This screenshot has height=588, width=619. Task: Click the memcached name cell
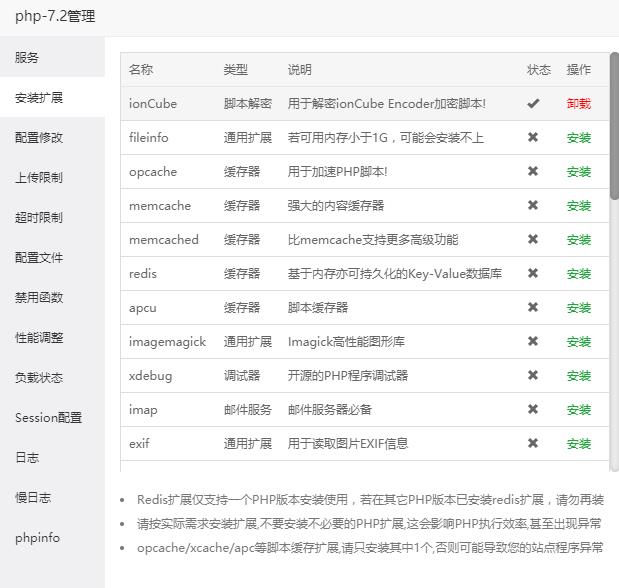(x=164, y=239)
